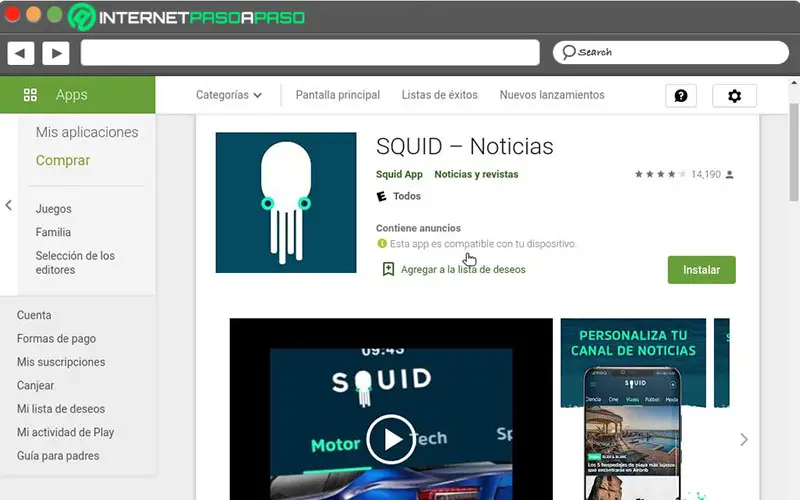800x500 pixels.
Task: Click the 14,190 ratings count
Action: coord(706,174)
